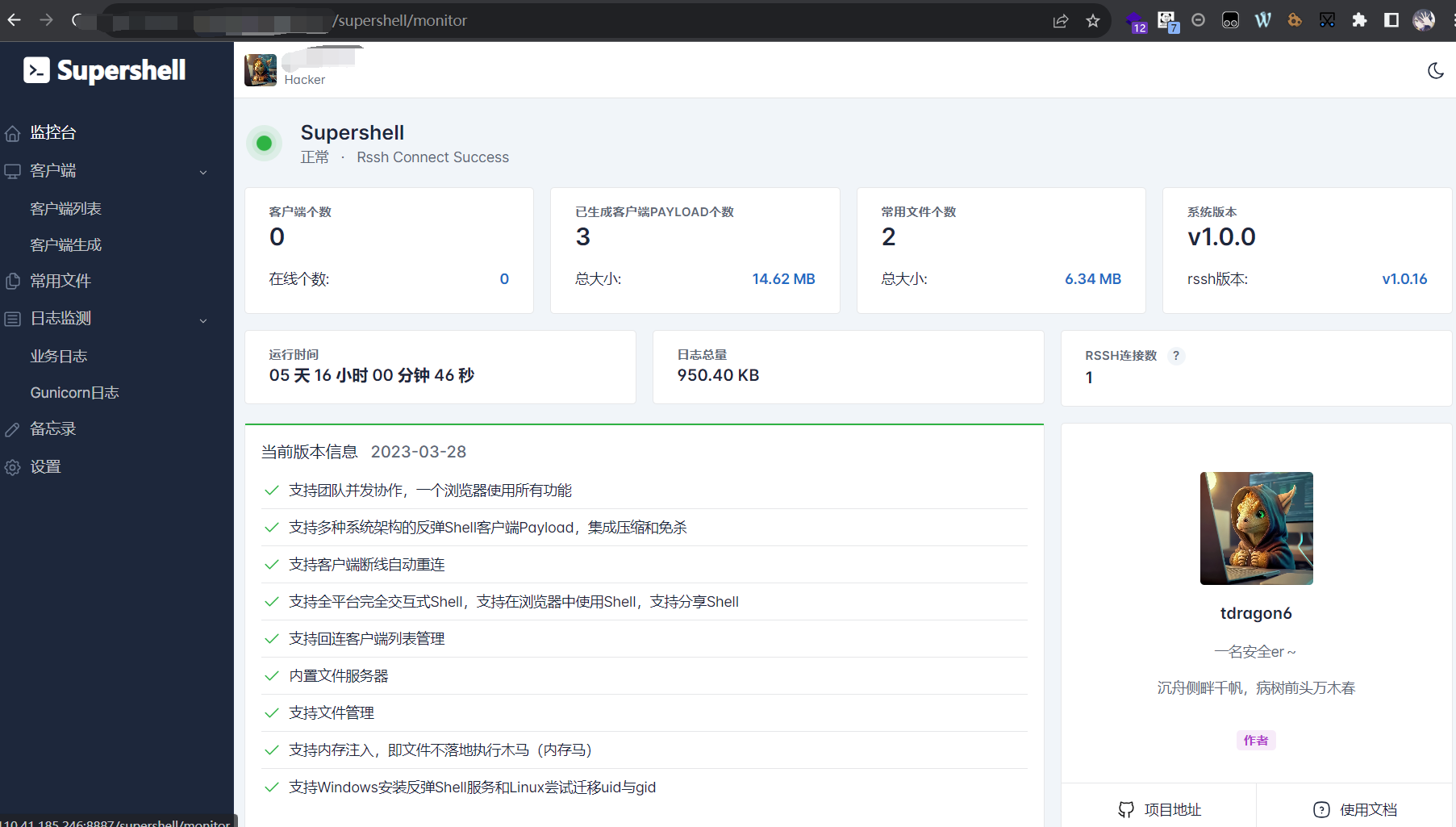
Task: Click the extension icon with badge 7
Action: [x=1167, y=22]
